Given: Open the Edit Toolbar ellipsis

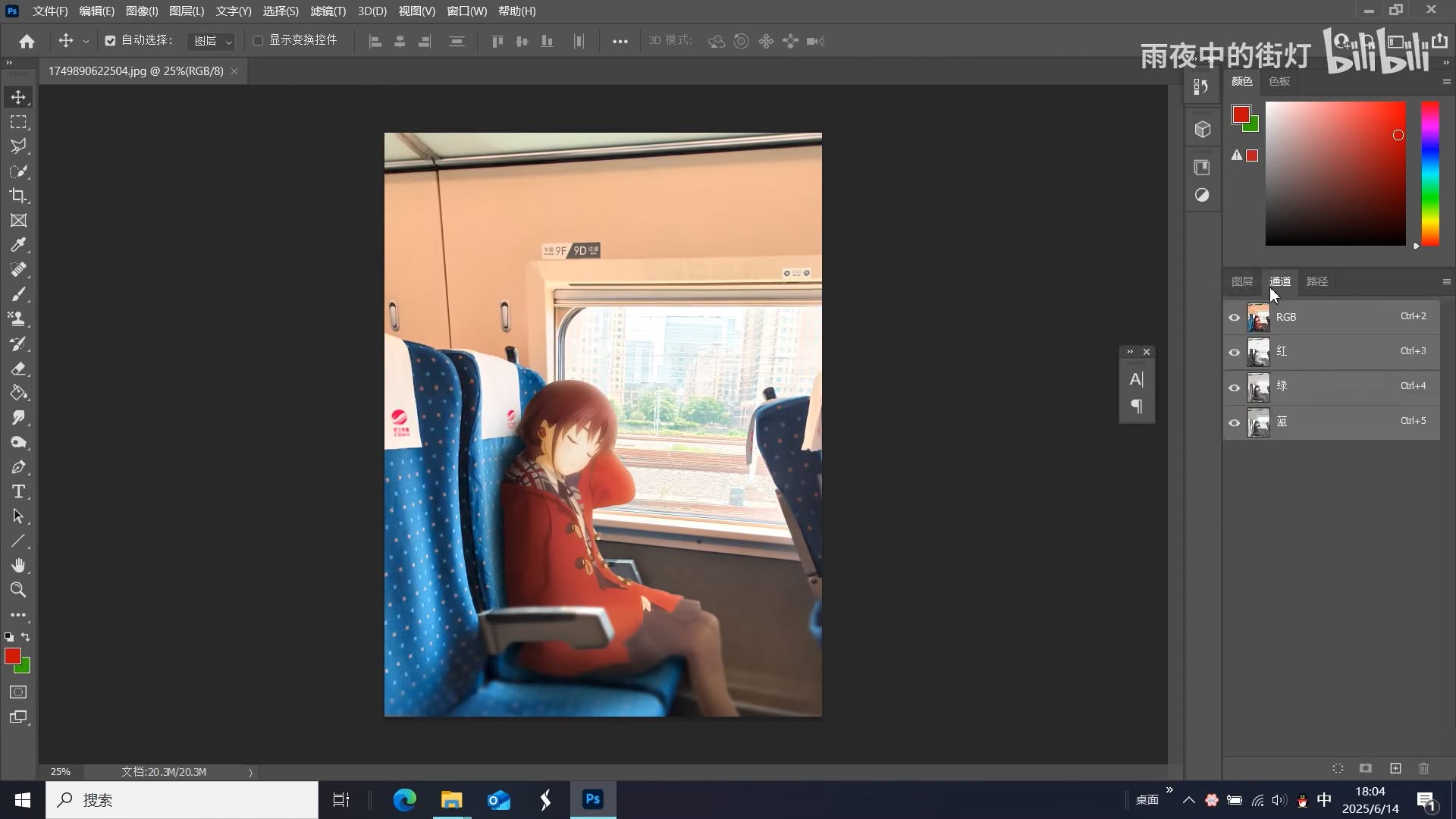Looking at the screenshot, I should pyautogui.click(x=18, y=615).
